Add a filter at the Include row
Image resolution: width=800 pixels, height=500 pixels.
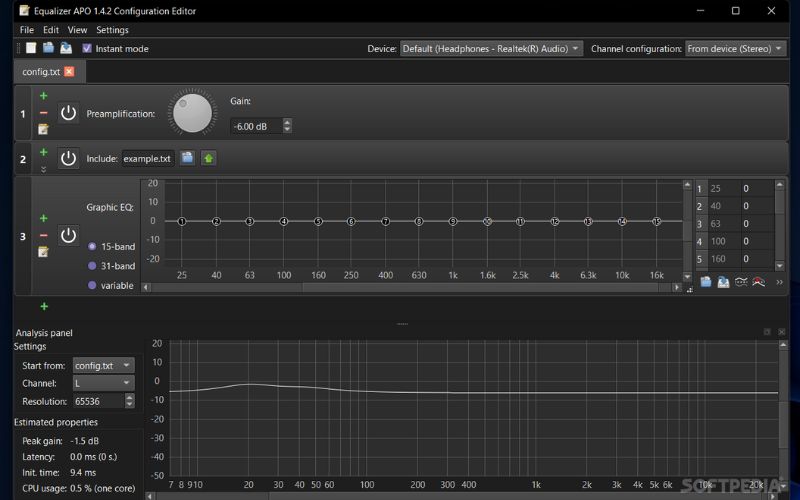tap(44, 152)
